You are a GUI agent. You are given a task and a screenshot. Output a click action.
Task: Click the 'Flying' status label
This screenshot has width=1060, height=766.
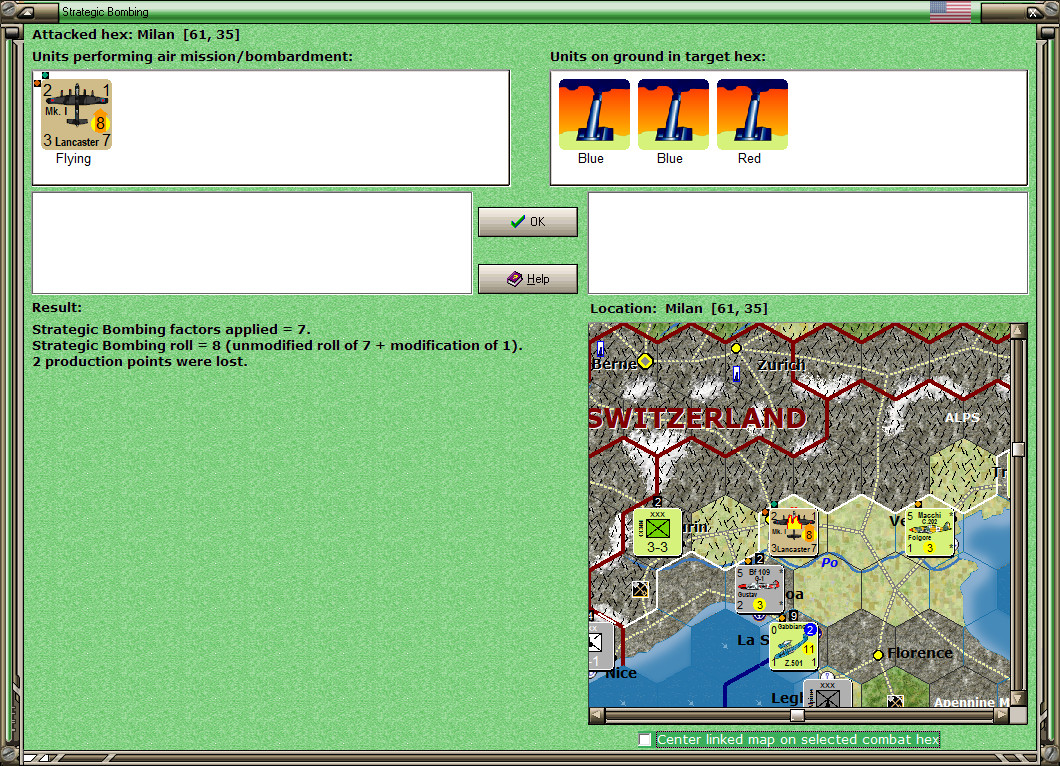pyautogui.click(x=73, y=158)
